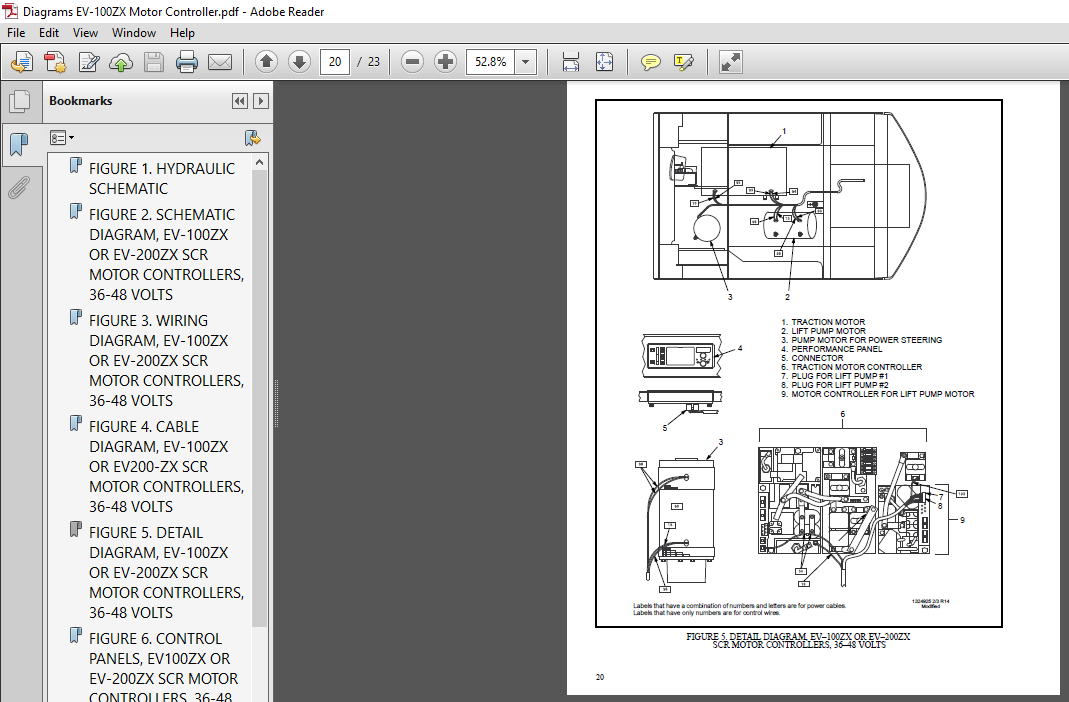Click the Export PDF file icon

point(22,62)
